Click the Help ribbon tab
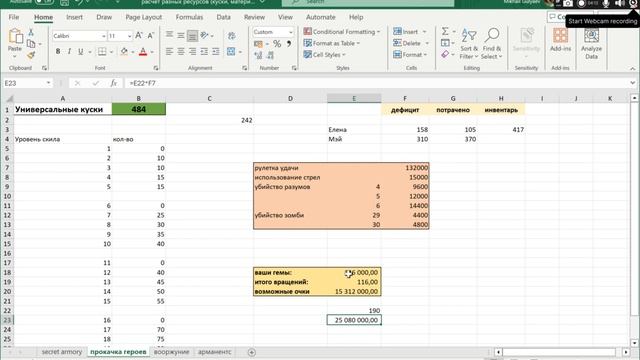This screenshot has height=360, width=640. click(x=356, y=17)
